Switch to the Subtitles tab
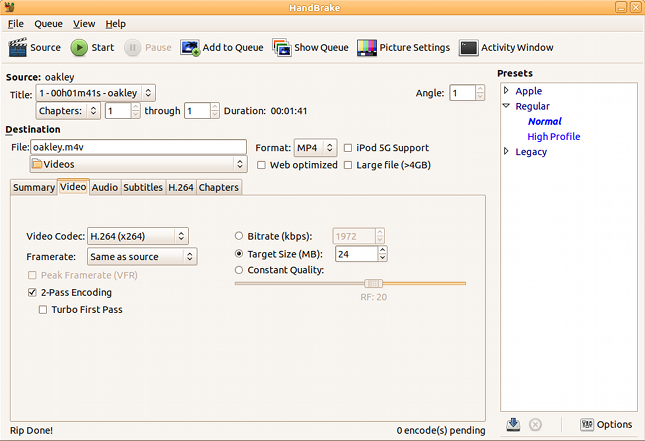 click(143, 187)
